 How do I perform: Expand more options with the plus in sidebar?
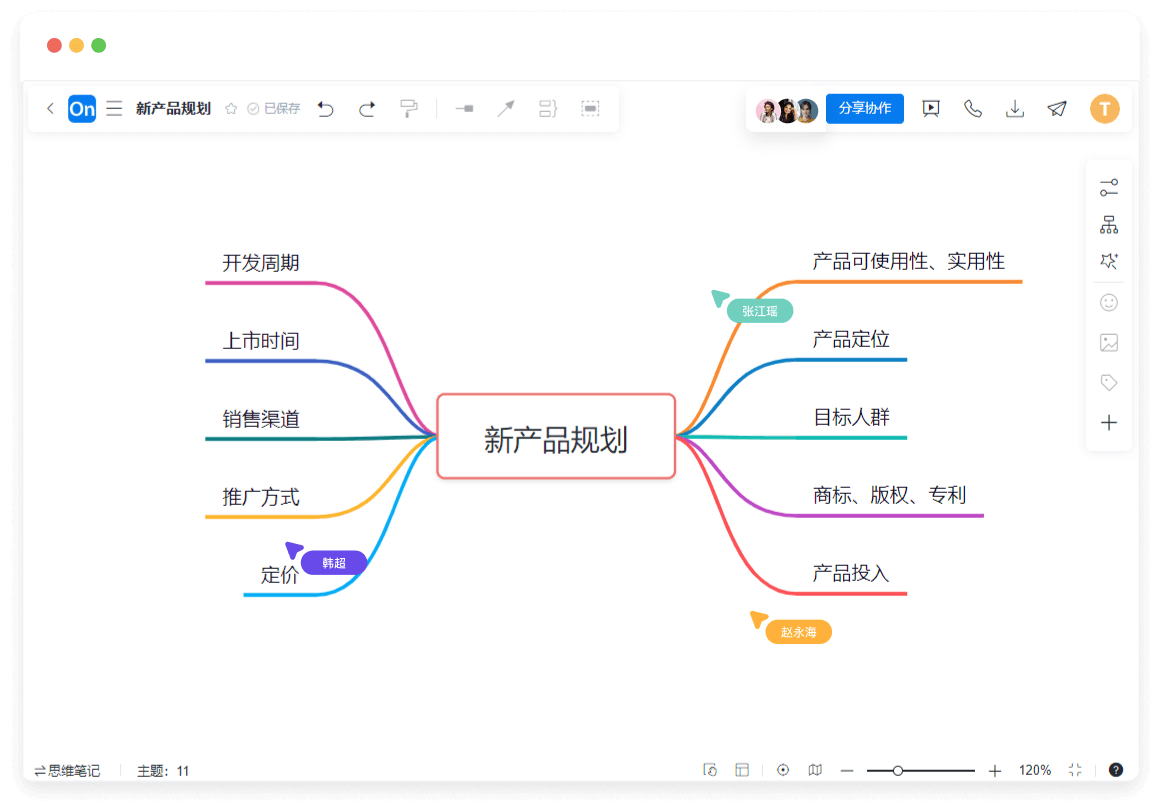point(1108,423)
